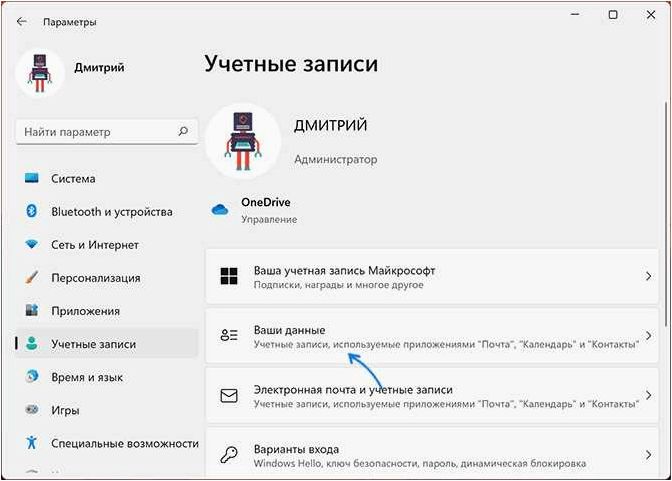
Task: Click the Сеть и Интернет Wi-Fi icon
Action: click(x=32, y=244)
